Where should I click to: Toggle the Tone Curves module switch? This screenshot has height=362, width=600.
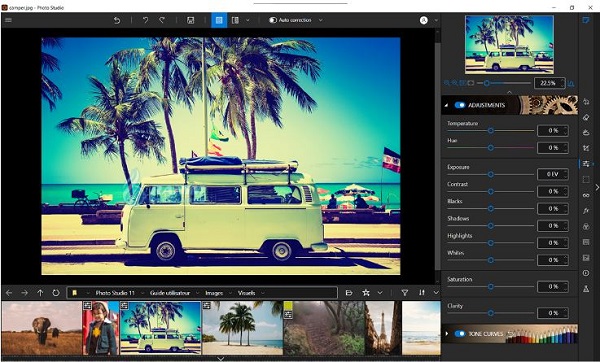[460, 334]
